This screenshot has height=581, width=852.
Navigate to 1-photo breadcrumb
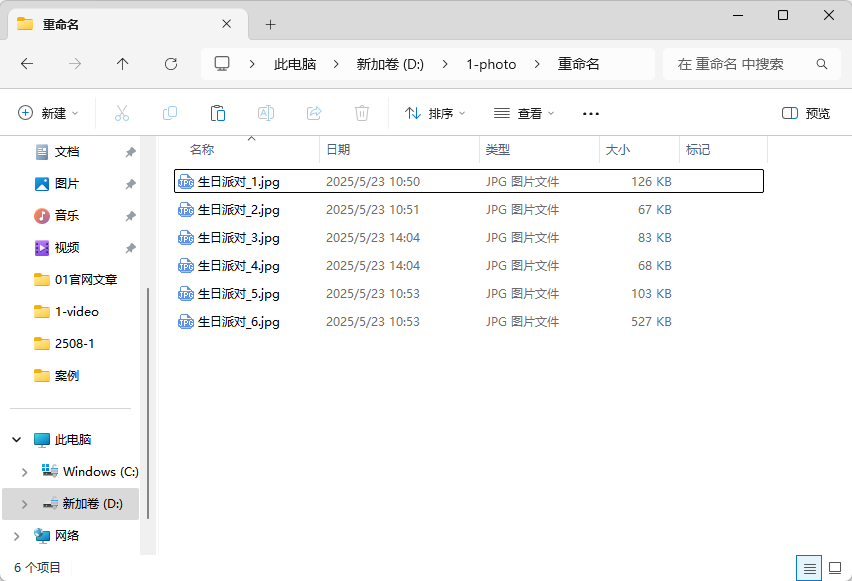(x=491, y=64)
